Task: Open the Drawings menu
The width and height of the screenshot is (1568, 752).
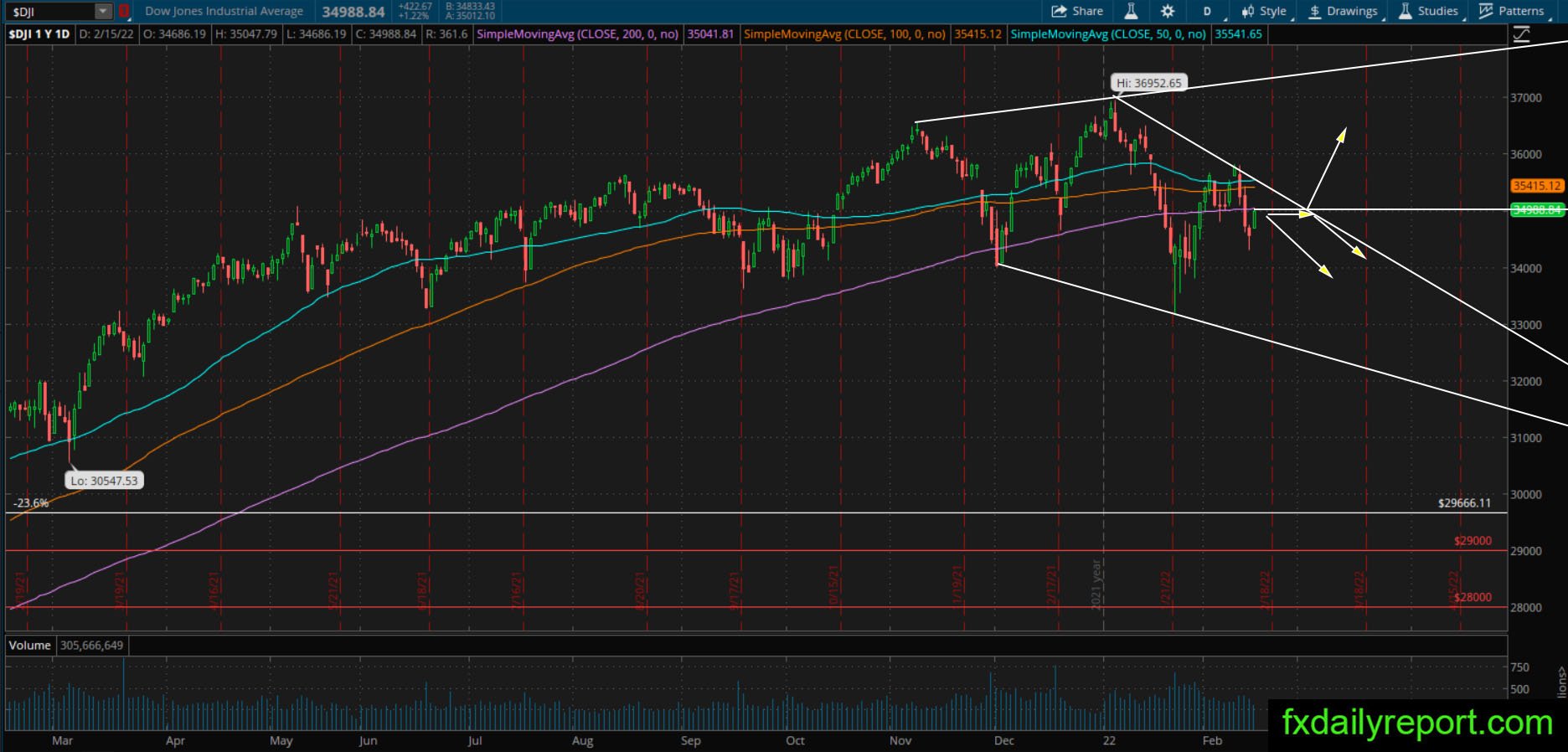Action: (1343, 11)
